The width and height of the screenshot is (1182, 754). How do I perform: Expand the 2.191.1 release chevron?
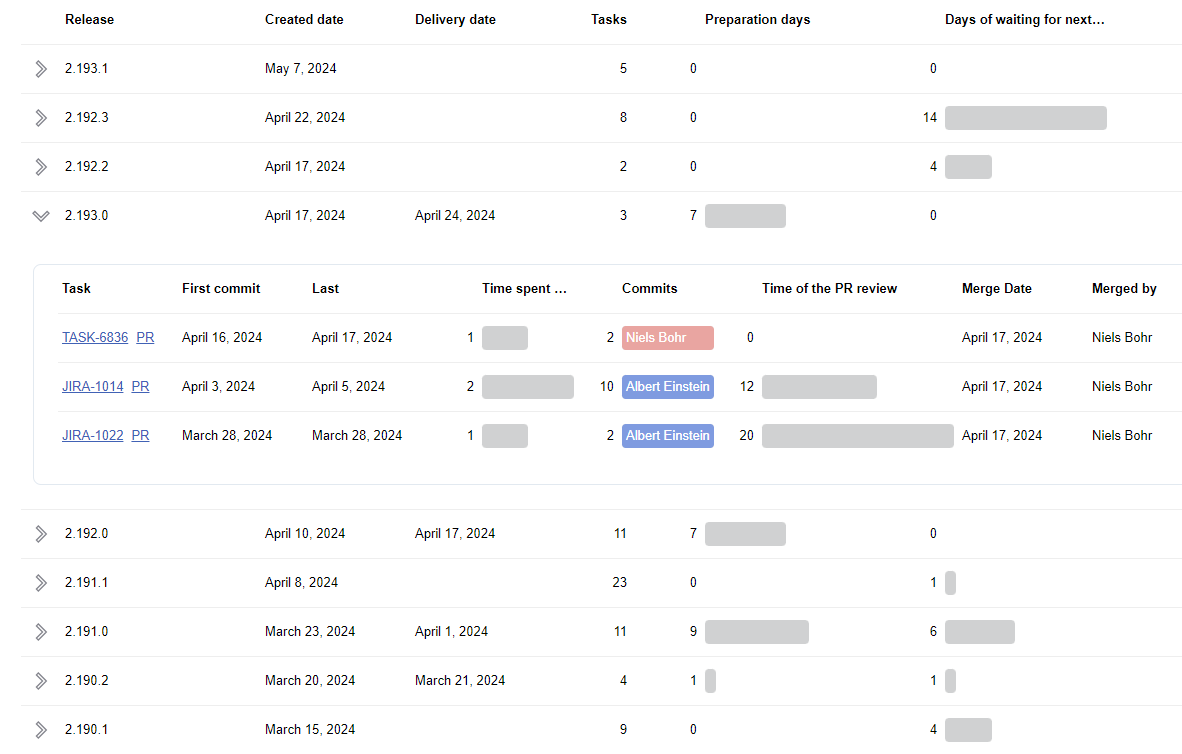click(41, 583)
